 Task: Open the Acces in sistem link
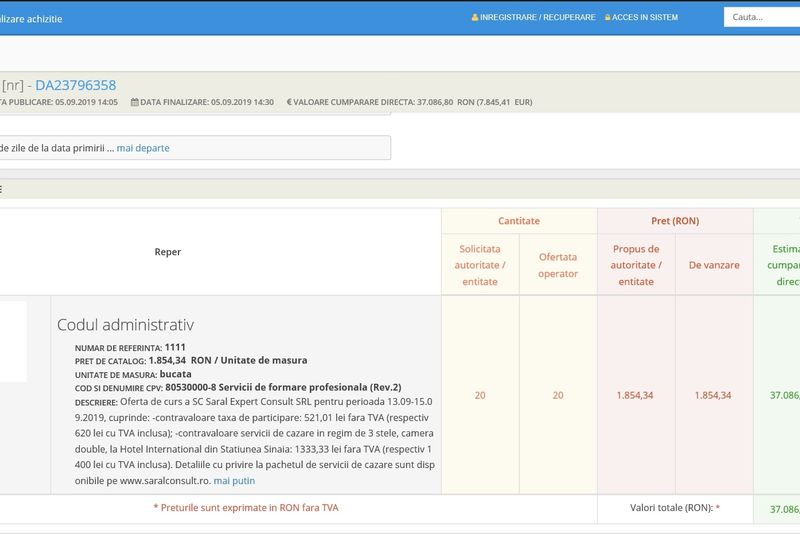tap(645, 17)
